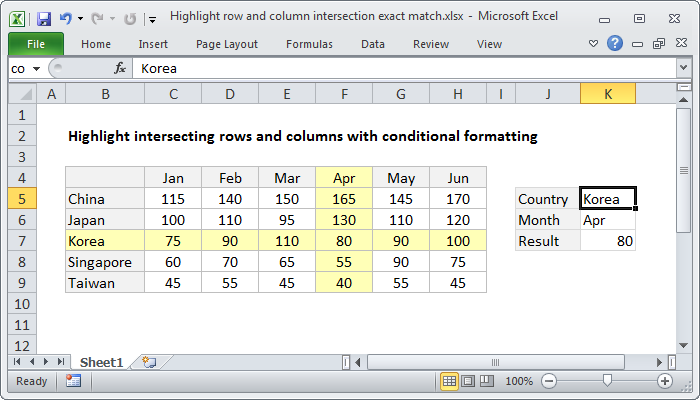The height and width of the screenshot is (400, 700).
Task: Restore the workbook window icon
Action: pos(658,43)
